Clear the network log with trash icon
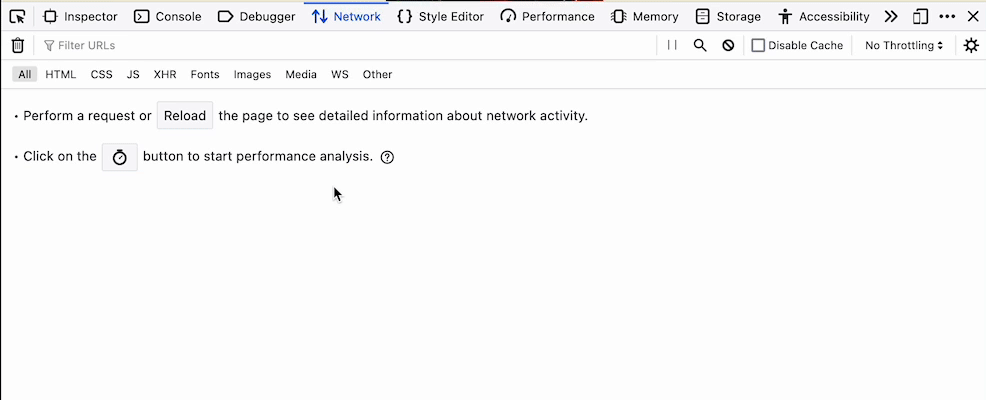 pos(17,45)
